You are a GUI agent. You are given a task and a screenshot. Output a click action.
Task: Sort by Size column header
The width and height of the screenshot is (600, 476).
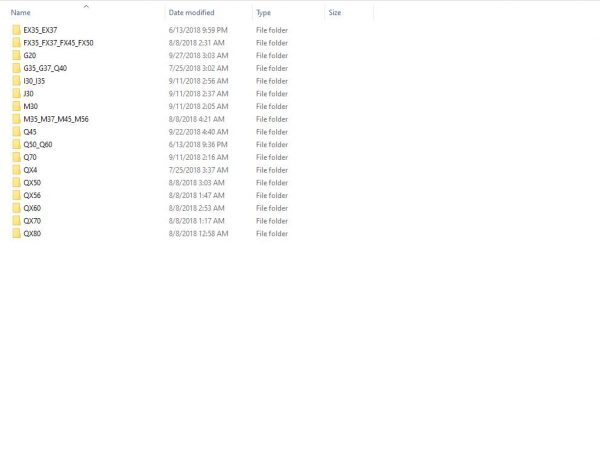(334, 13)
